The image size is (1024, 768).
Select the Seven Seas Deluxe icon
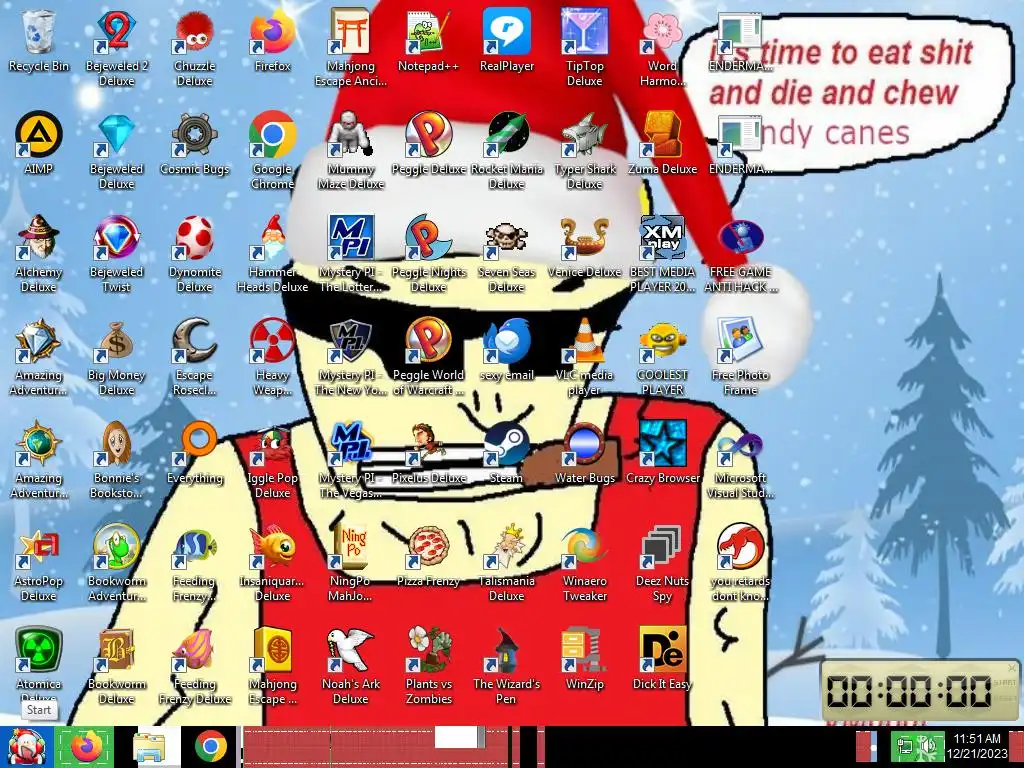[x=507, y=254]
